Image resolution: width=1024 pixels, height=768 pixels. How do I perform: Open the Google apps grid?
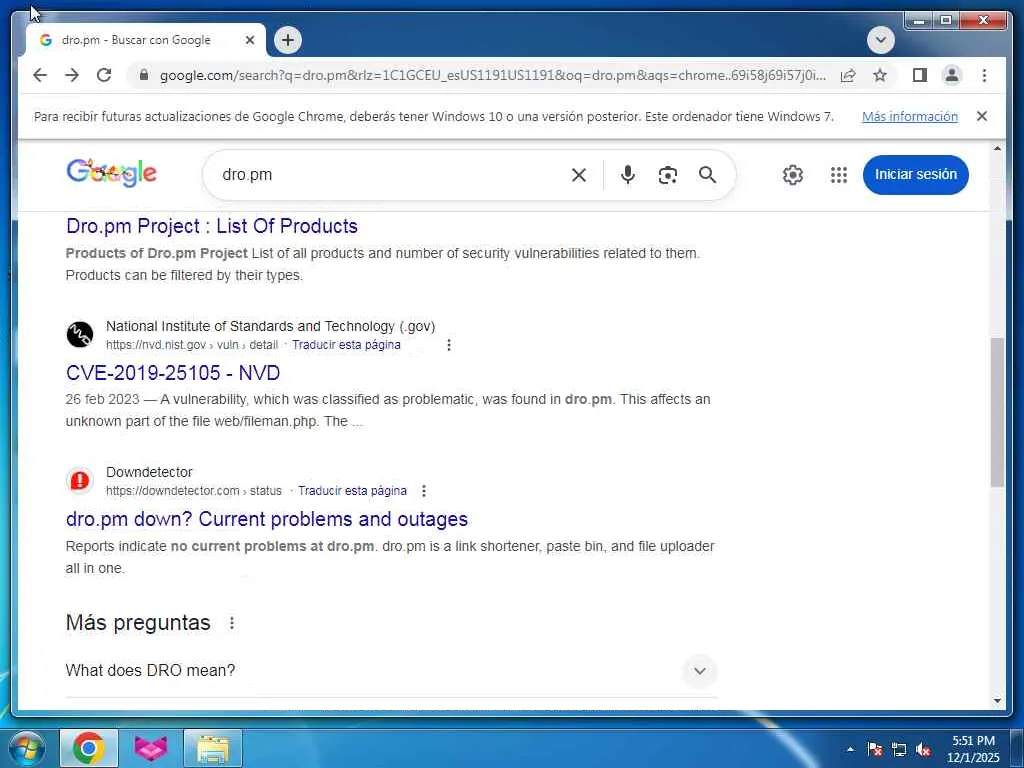click(x=839, y=175)
